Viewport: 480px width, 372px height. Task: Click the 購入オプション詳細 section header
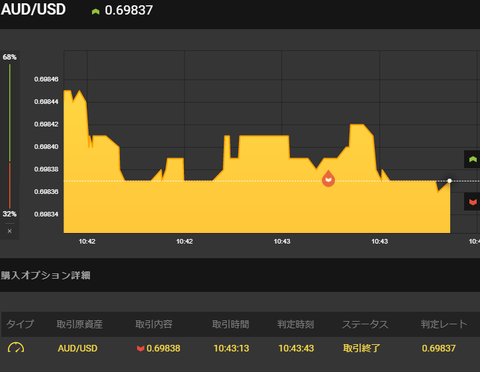(45, 275)
